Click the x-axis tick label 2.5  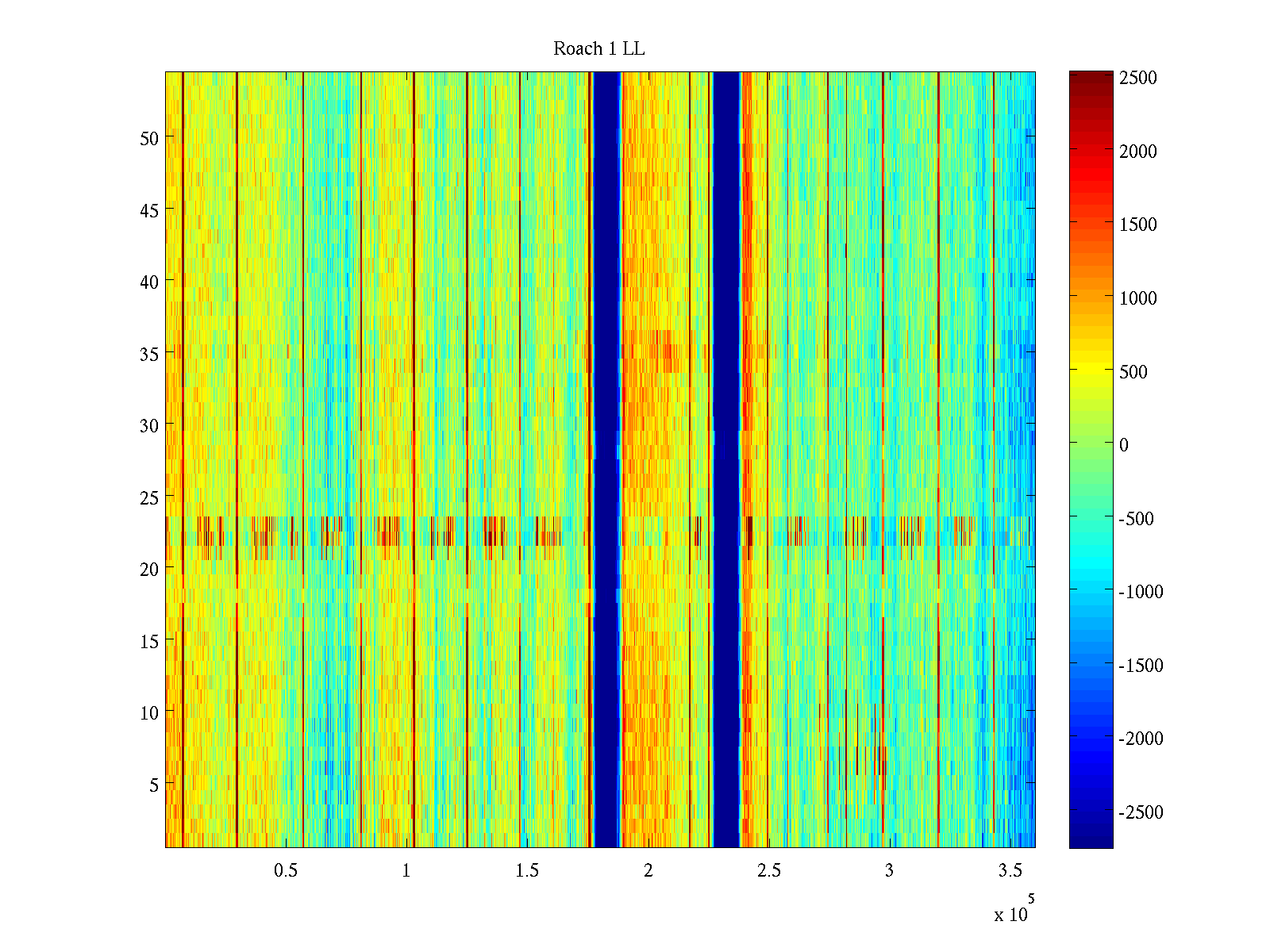tap(768, 871)
